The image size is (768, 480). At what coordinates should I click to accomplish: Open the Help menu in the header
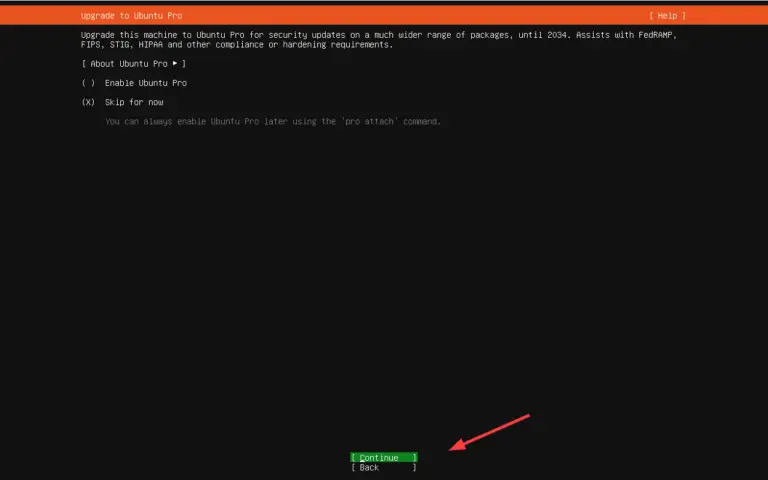667,16
